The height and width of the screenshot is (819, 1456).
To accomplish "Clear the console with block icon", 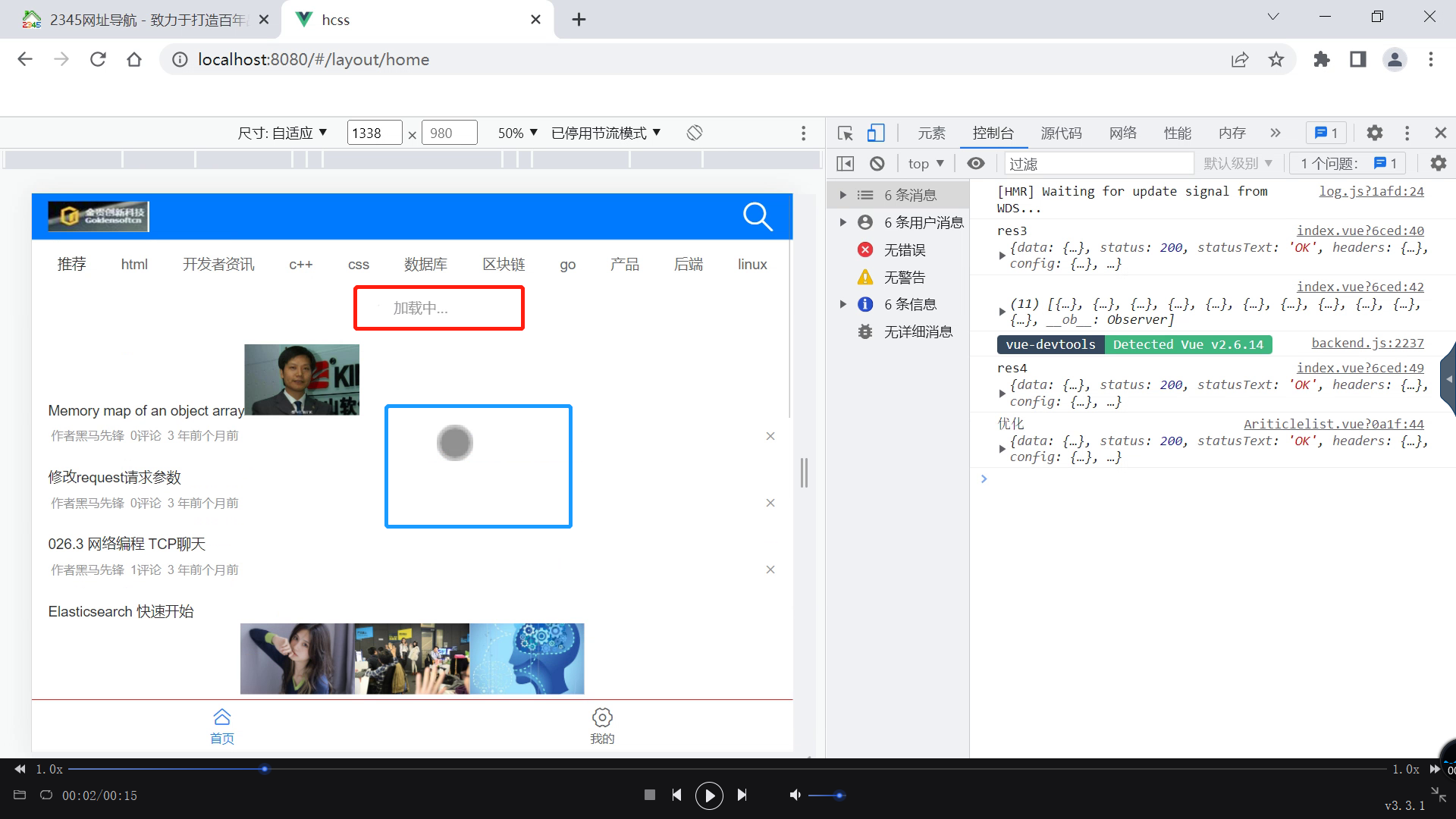I will 877,164.
